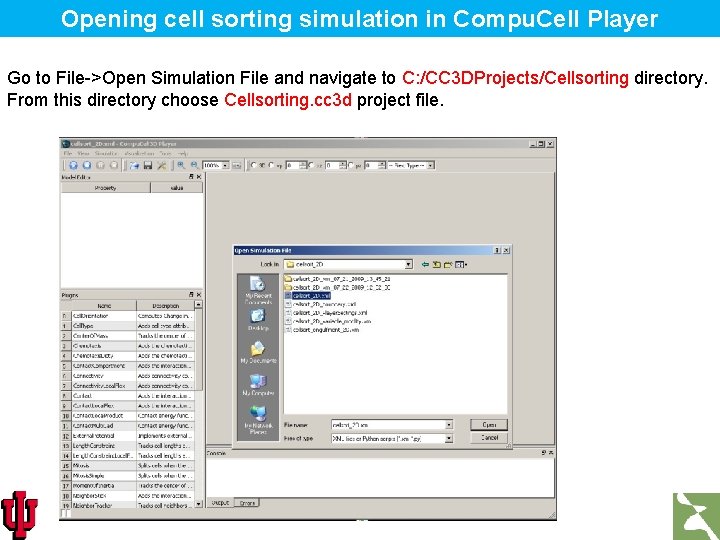Go to My Recent Documents place
The height and width of the screenshot is (540, 720).
pos(258,290)
